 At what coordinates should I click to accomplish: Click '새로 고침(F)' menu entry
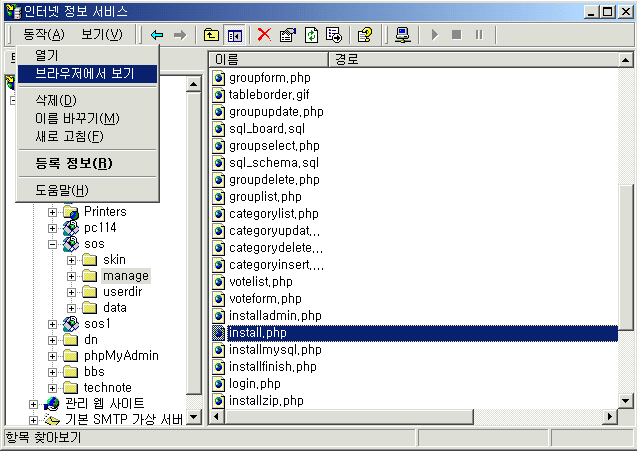[x=69, y=136]
